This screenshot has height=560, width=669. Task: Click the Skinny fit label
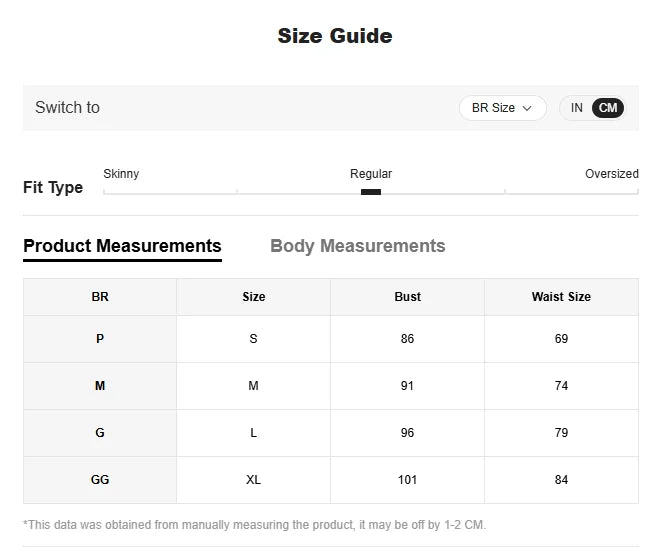(x=121, y=174)
